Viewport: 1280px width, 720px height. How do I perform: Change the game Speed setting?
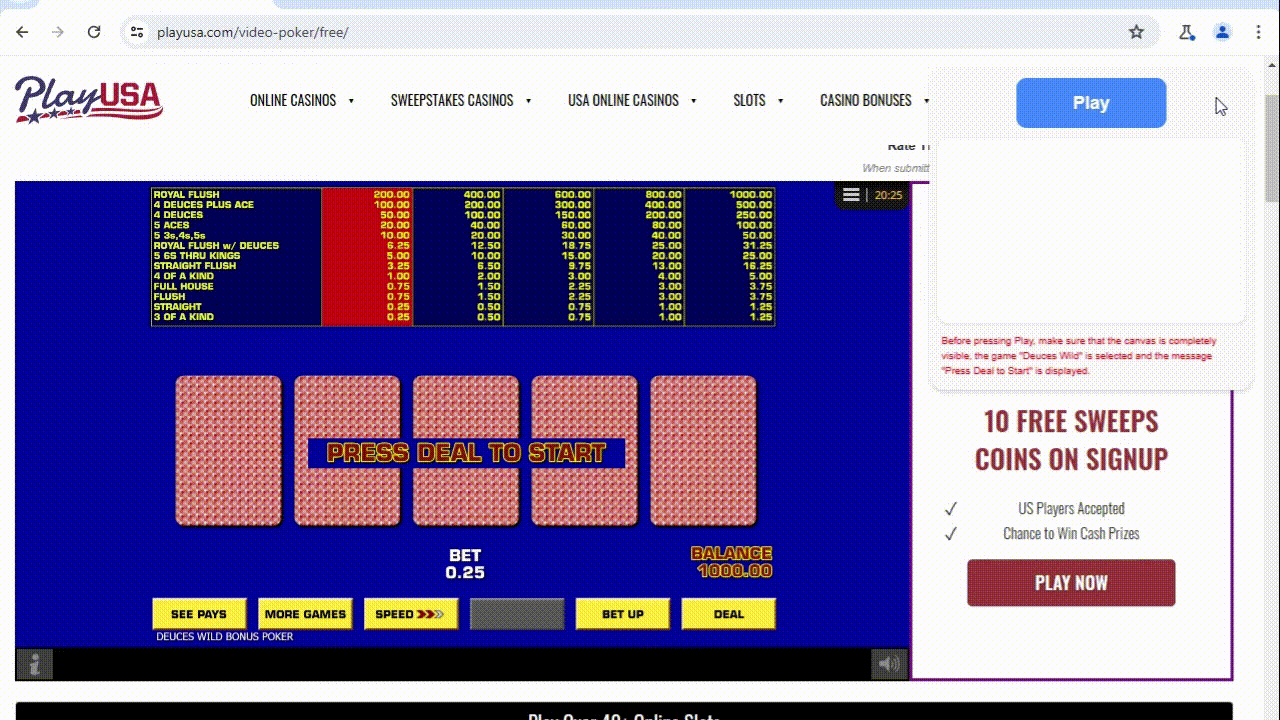point(411,614)
